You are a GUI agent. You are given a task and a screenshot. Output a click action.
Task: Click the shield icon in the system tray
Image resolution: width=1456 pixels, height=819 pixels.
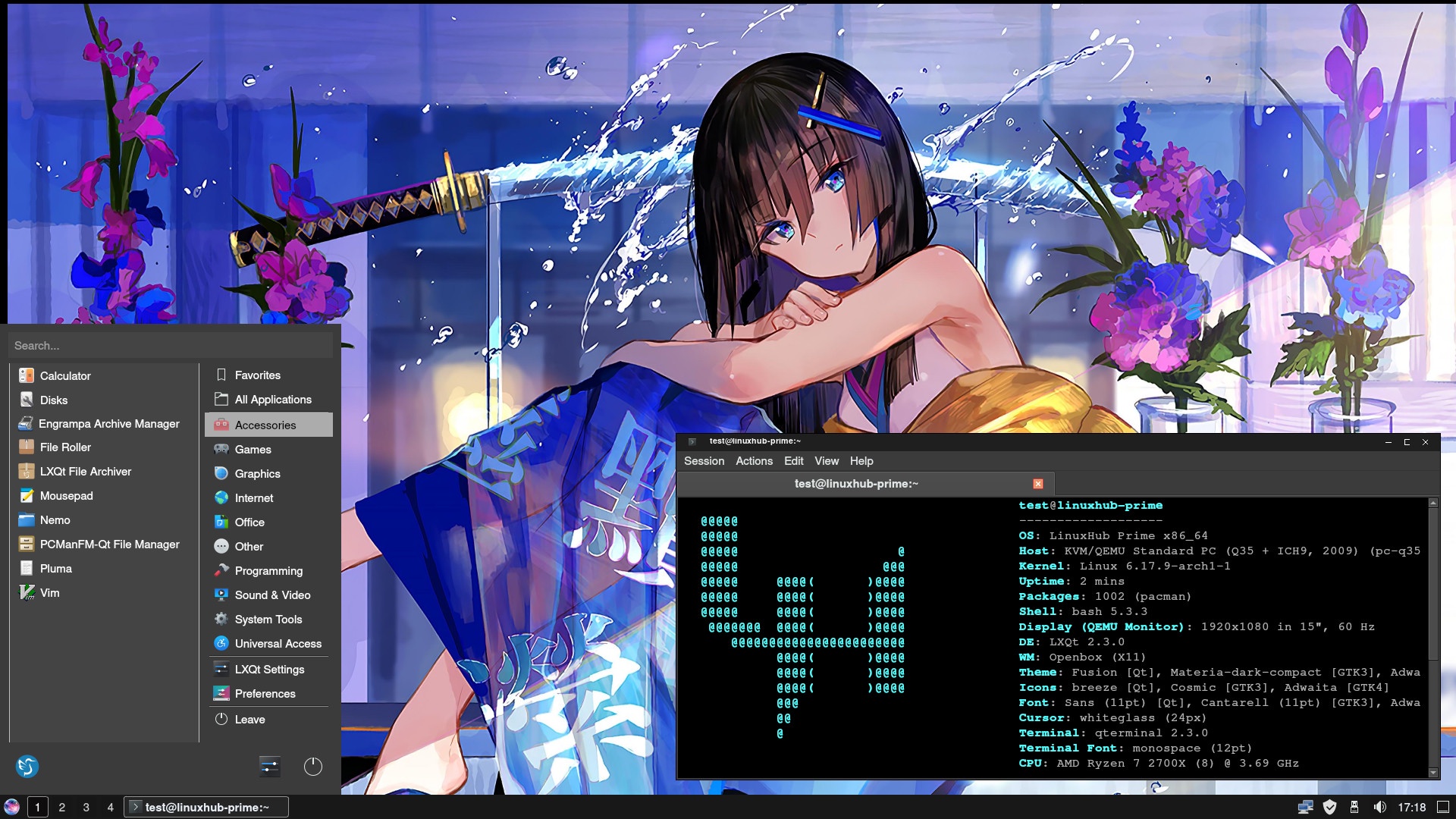click(1329, 808)
